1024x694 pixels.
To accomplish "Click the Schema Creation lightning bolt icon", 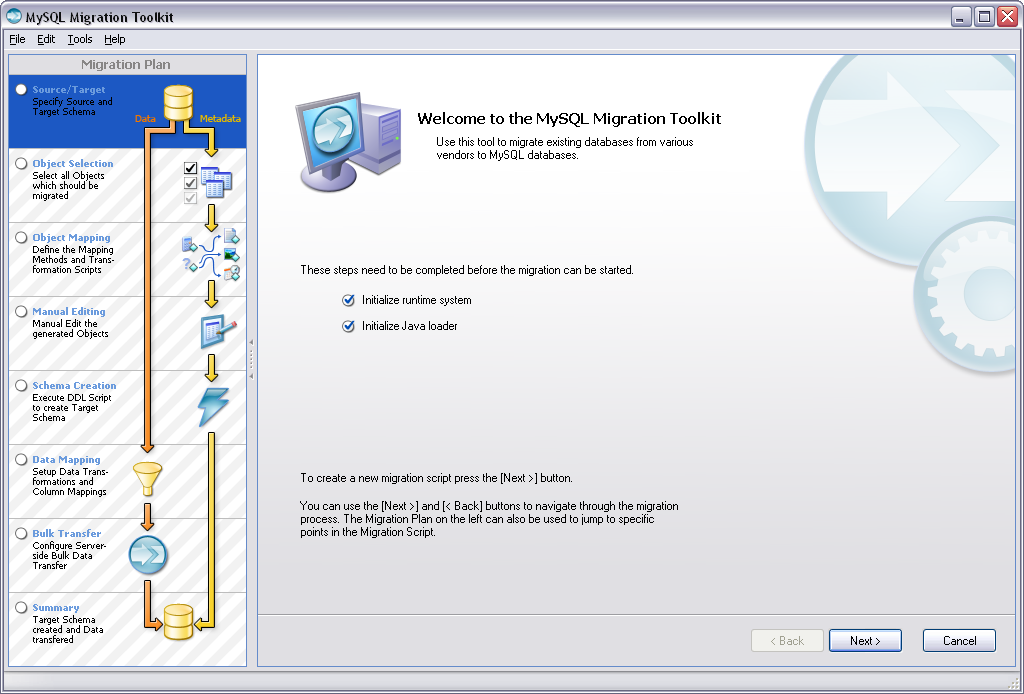I will pos(213,406).
